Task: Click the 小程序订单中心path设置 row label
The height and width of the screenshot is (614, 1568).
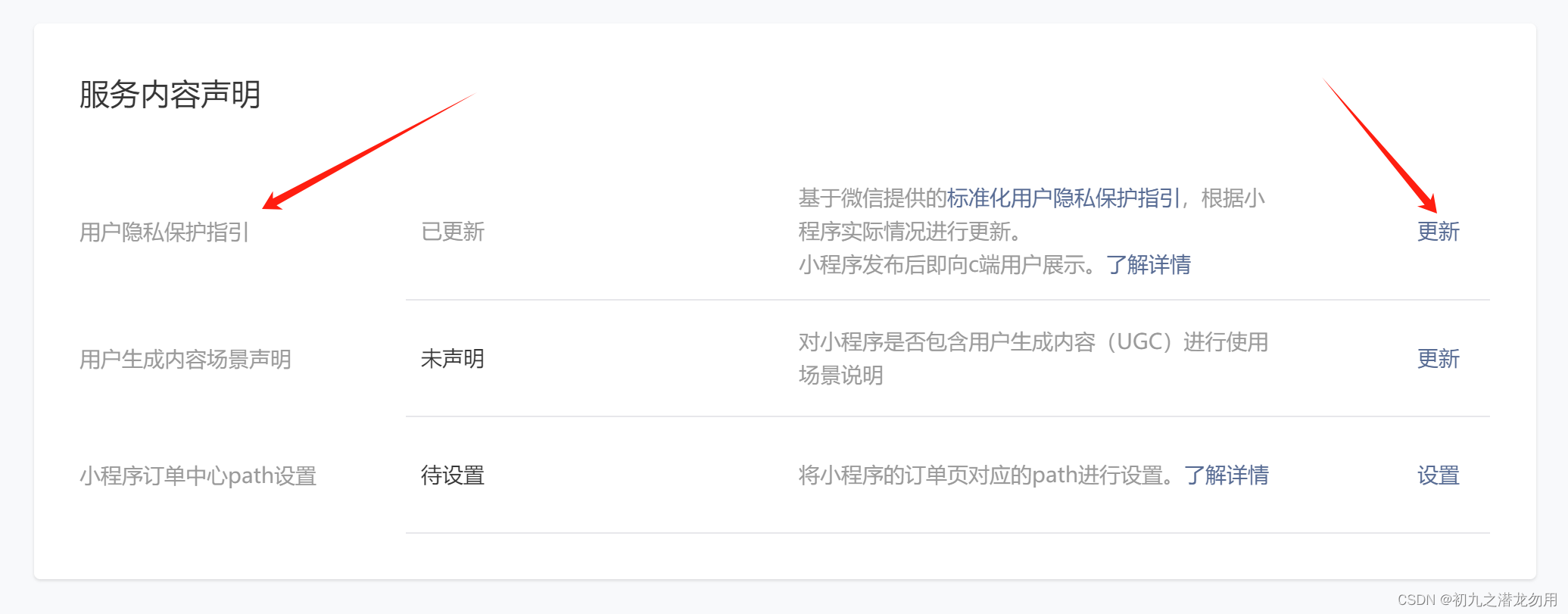Action: coord(198,475)
